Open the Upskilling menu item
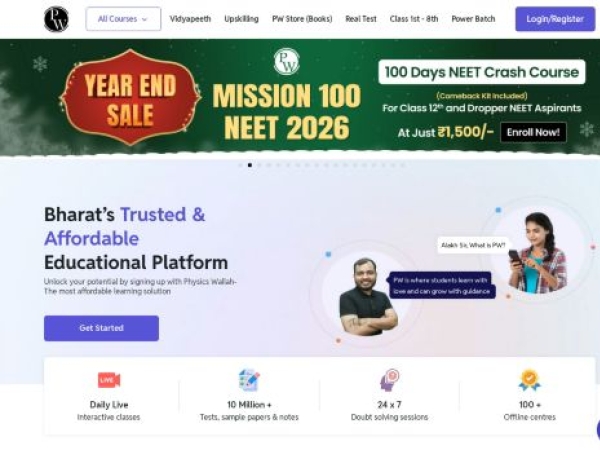The image size is (600, 450). pos(241,19)
